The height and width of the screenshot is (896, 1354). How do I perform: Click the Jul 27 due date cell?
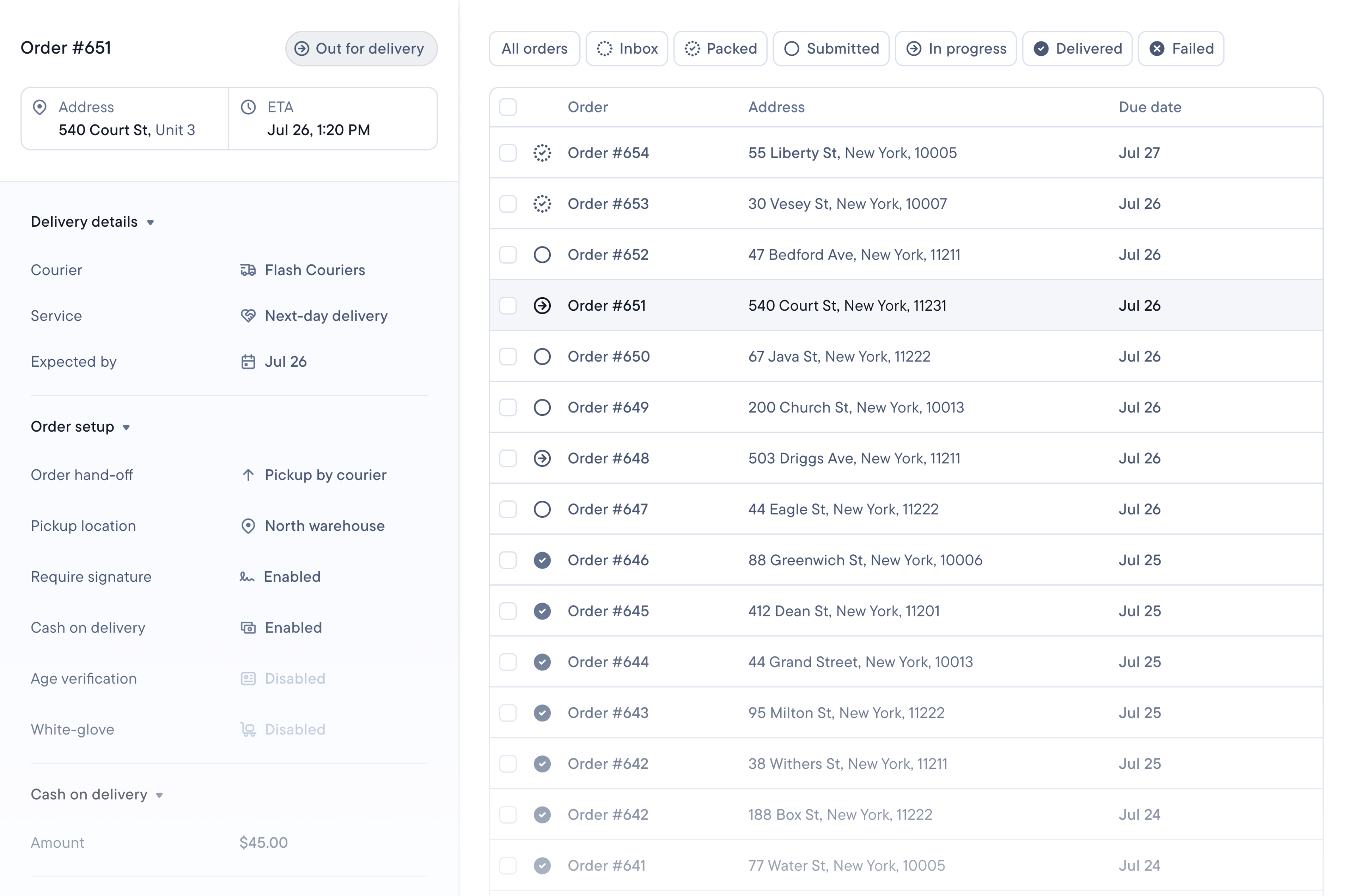click(x=1139, y=153)
